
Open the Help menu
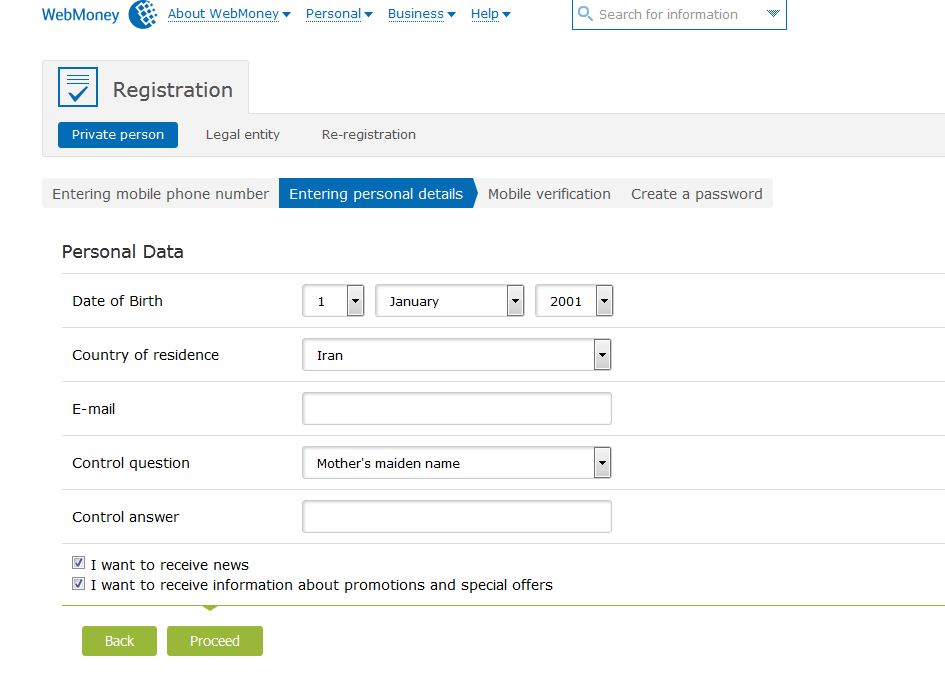(490, 14)
